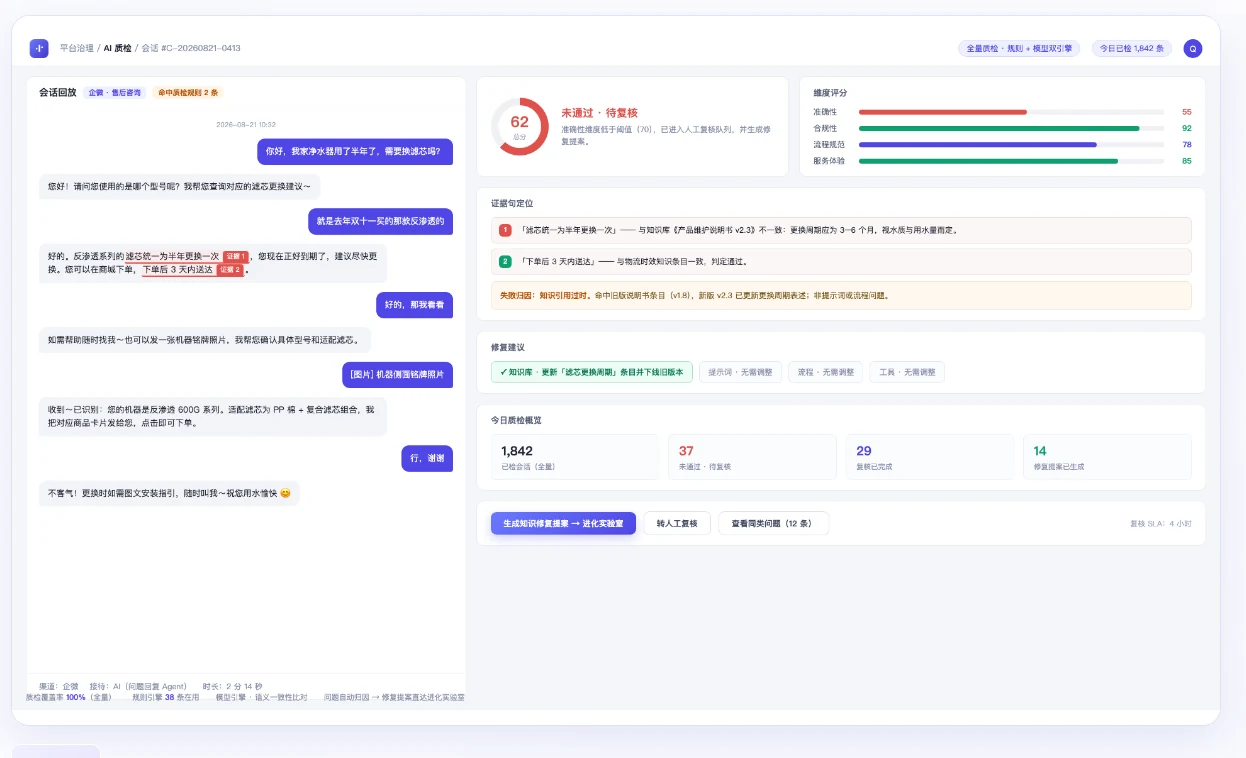Click the 企微 · 售后咨询 tag
The height and width of the screenshot is (758, 1246).
pos(114,93)
